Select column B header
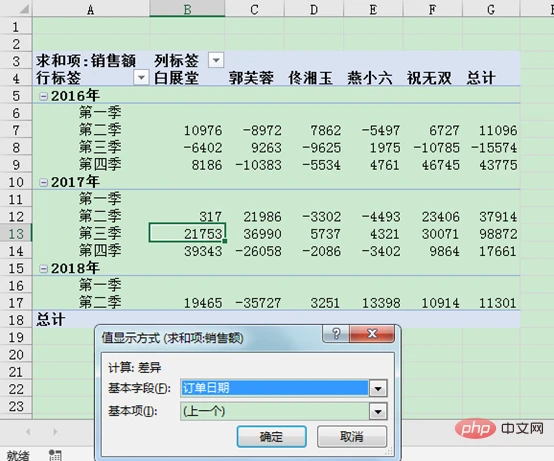 point(187,9)
